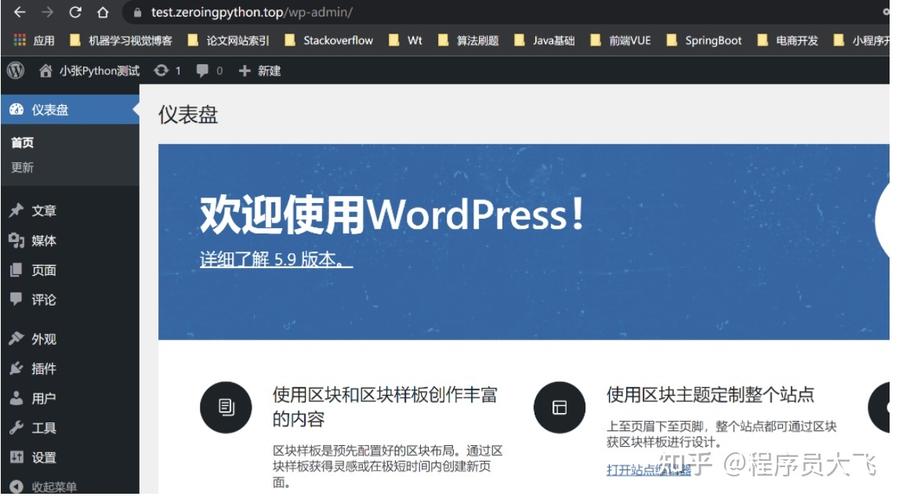Open 用户 (users) person icon
Screen dimensions: 899x500
click(16, 398)
